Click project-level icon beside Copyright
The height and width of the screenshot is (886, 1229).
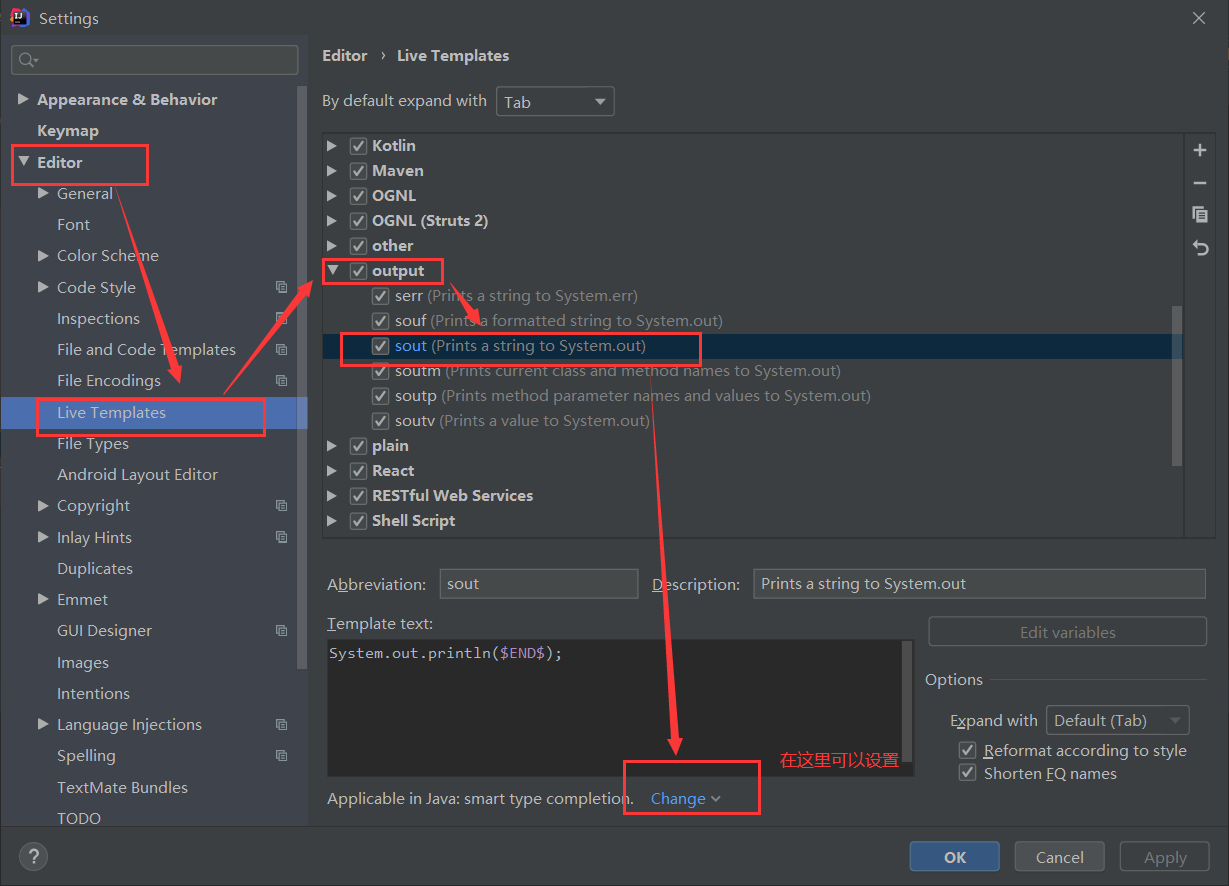point(281,505)
